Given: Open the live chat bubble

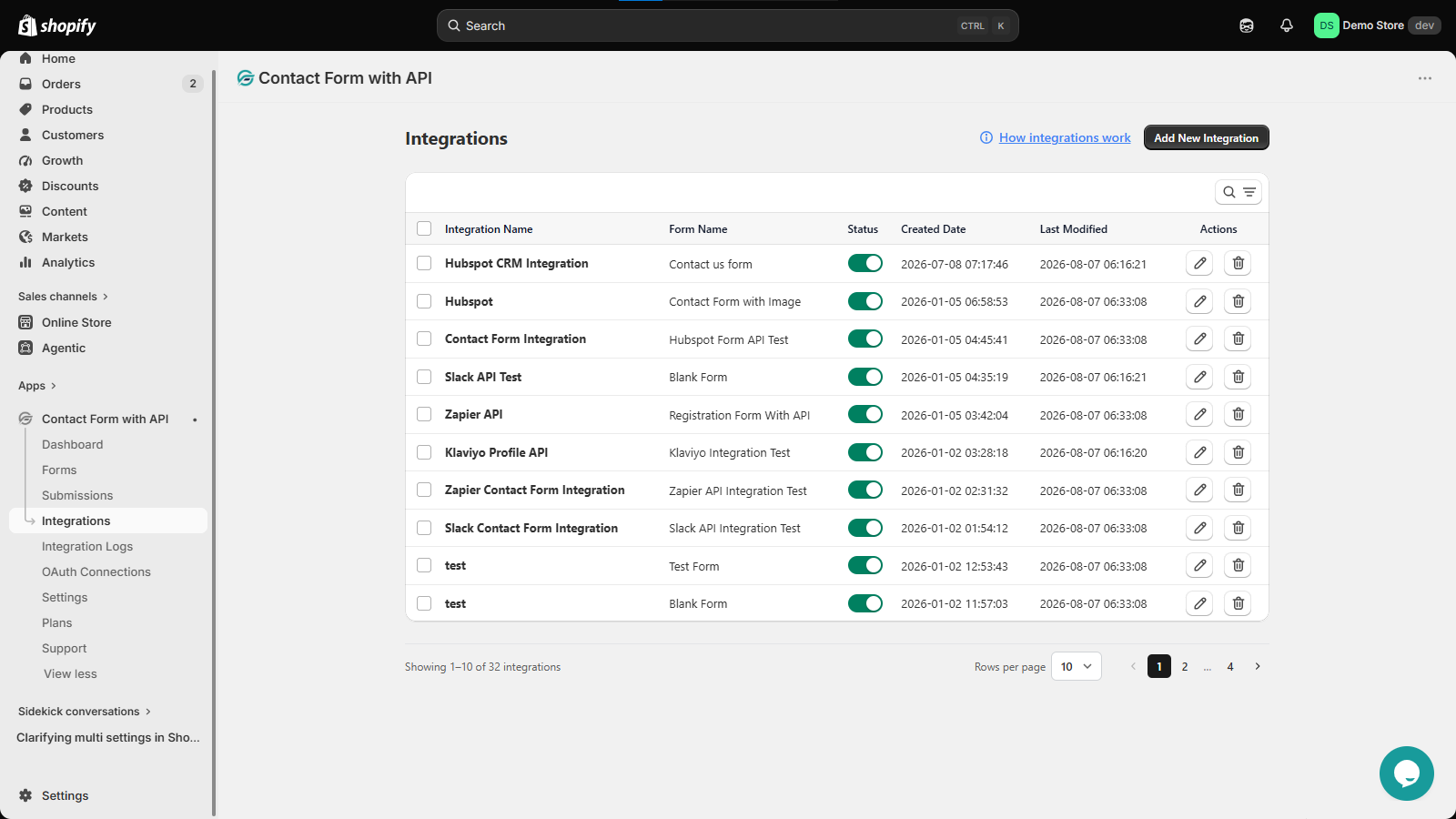Looking at the screenshot, I should pyautogui.click(x=1406, y=773).
